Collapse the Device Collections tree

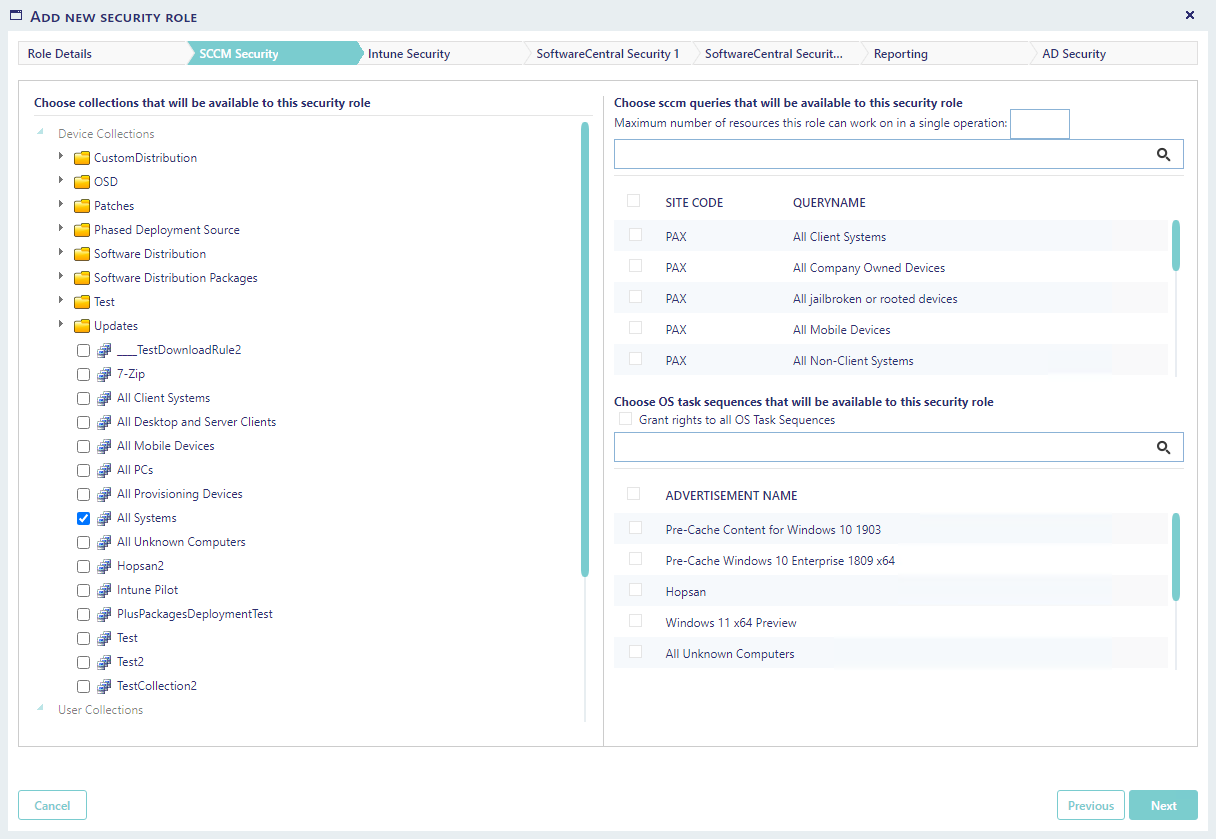(41, 133)
